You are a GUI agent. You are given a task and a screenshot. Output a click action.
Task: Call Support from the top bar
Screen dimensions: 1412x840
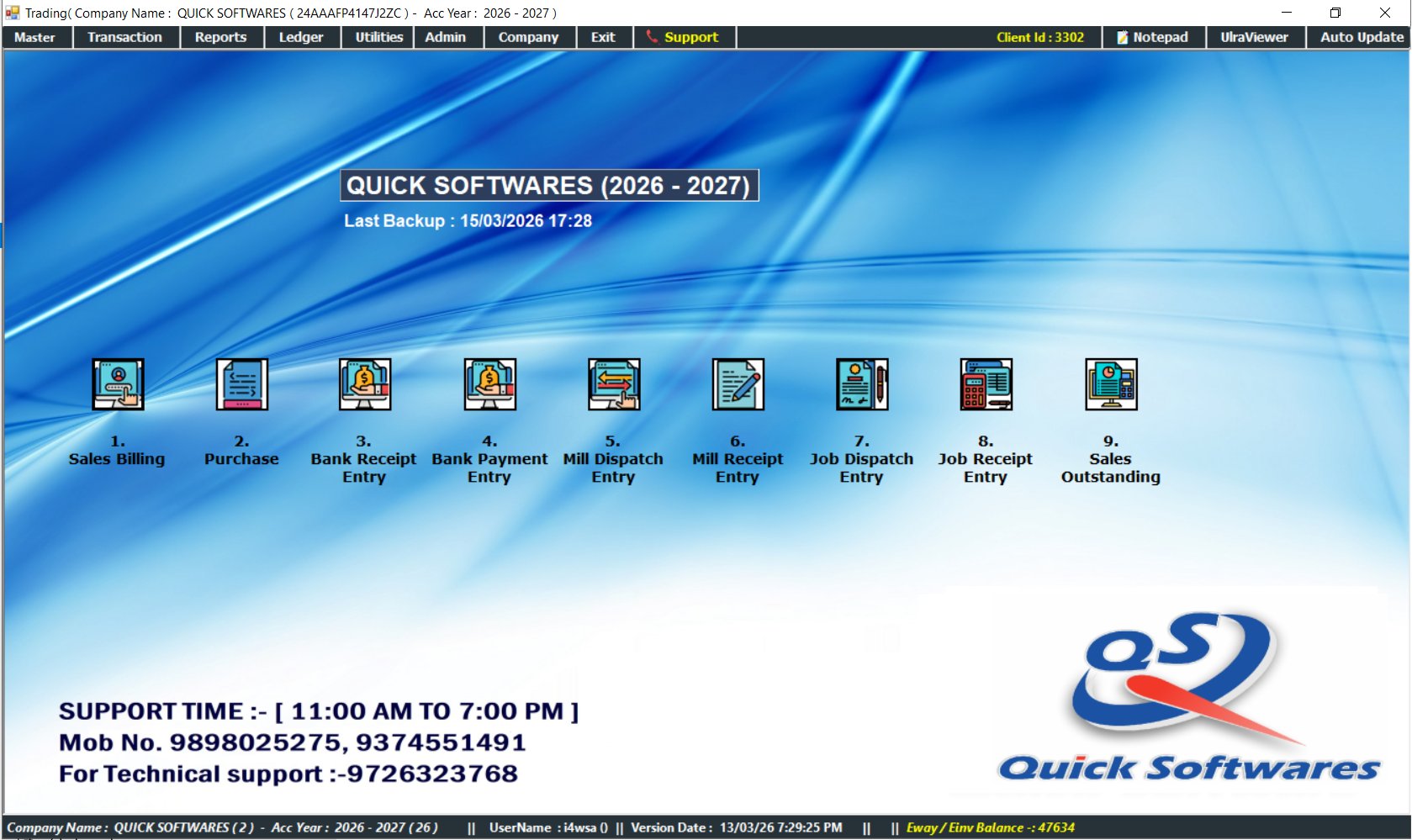[x=683, y=37]
